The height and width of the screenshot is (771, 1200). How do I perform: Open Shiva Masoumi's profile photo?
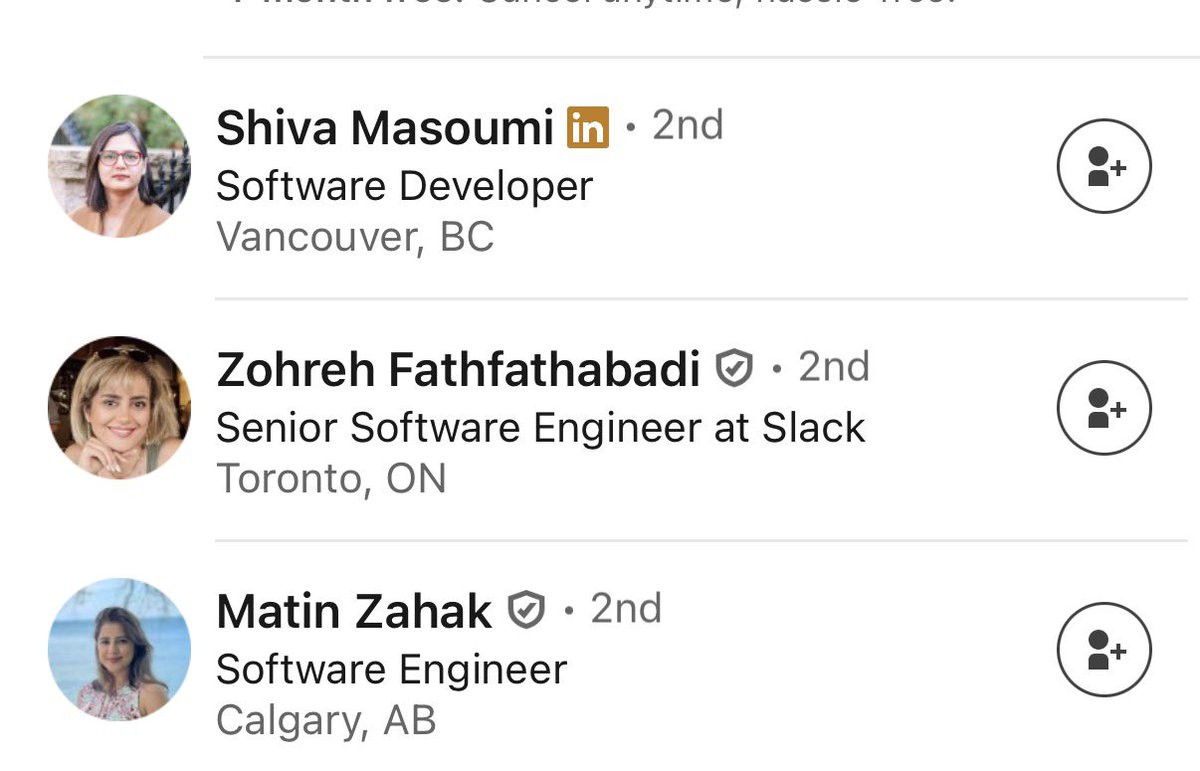tap(119, 166)
